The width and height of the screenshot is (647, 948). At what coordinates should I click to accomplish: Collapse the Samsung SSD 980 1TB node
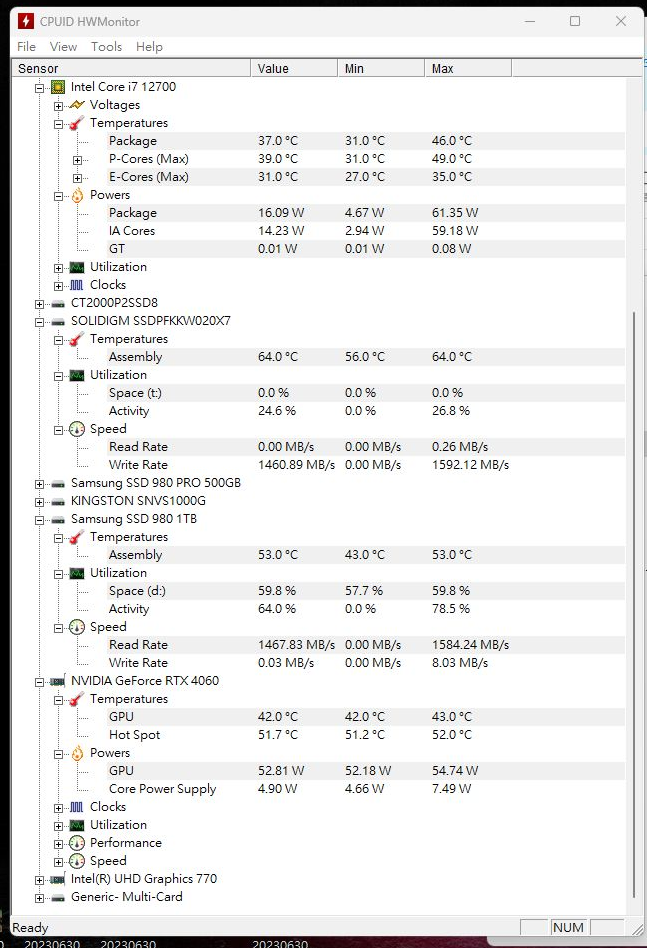[40, 519]
